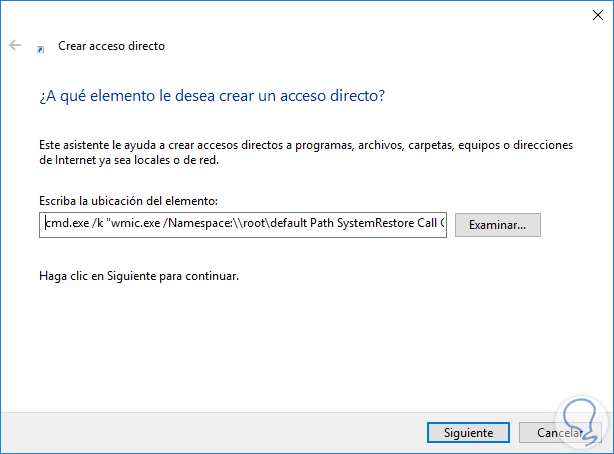Click the word cmd.exe in the location field
Viewport: 614px width, 454px height.
pos(66,225)
